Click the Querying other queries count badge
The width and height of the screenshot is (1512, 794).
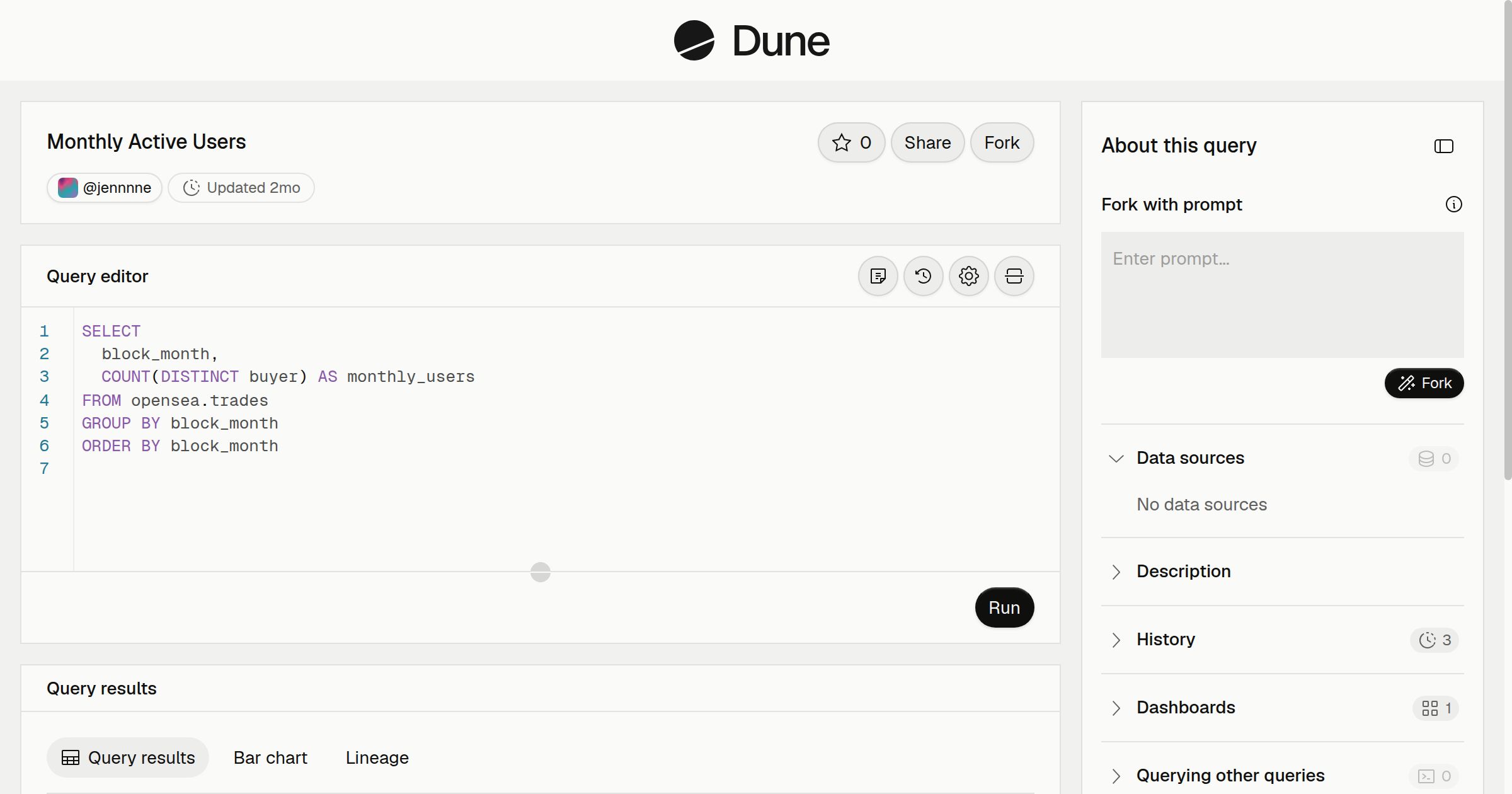(x=1435, y=776)
